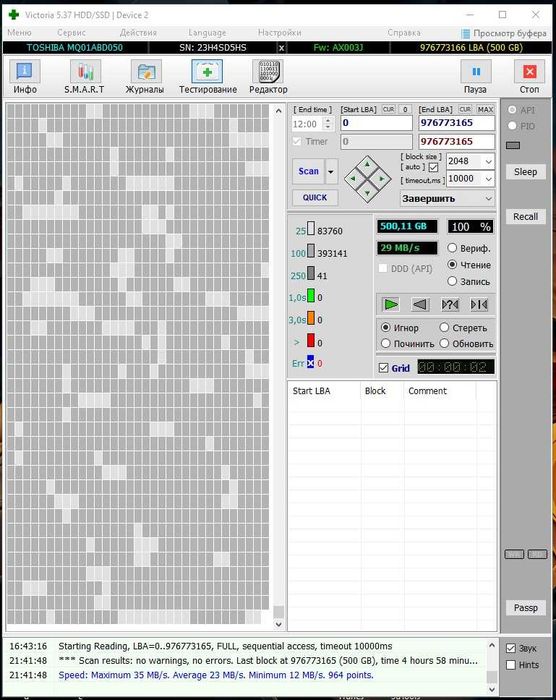Open the Настройки menu
This screenshot has height=700, width=556.
click(280, 33)
